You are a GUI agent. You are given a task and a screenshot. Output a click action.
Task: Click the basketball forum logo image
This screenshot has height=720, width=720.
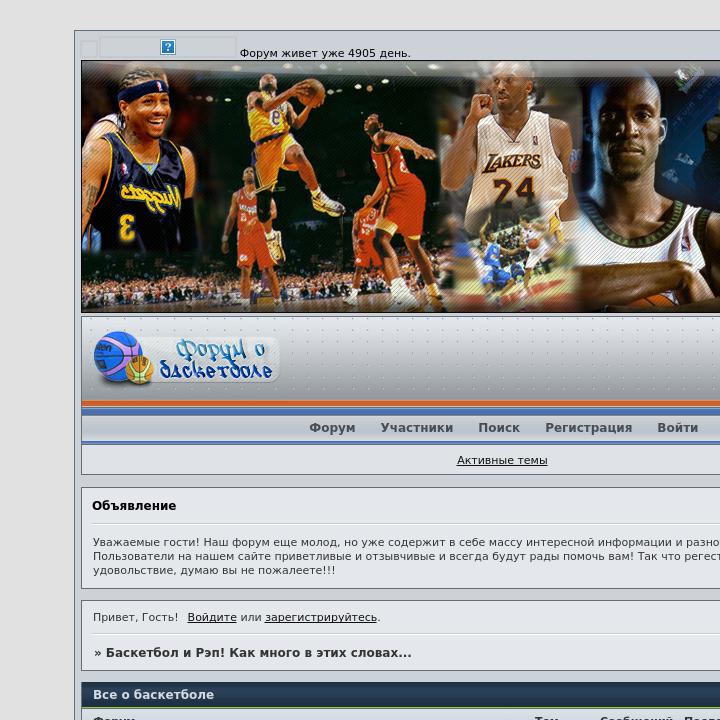(x=186, y=358)
